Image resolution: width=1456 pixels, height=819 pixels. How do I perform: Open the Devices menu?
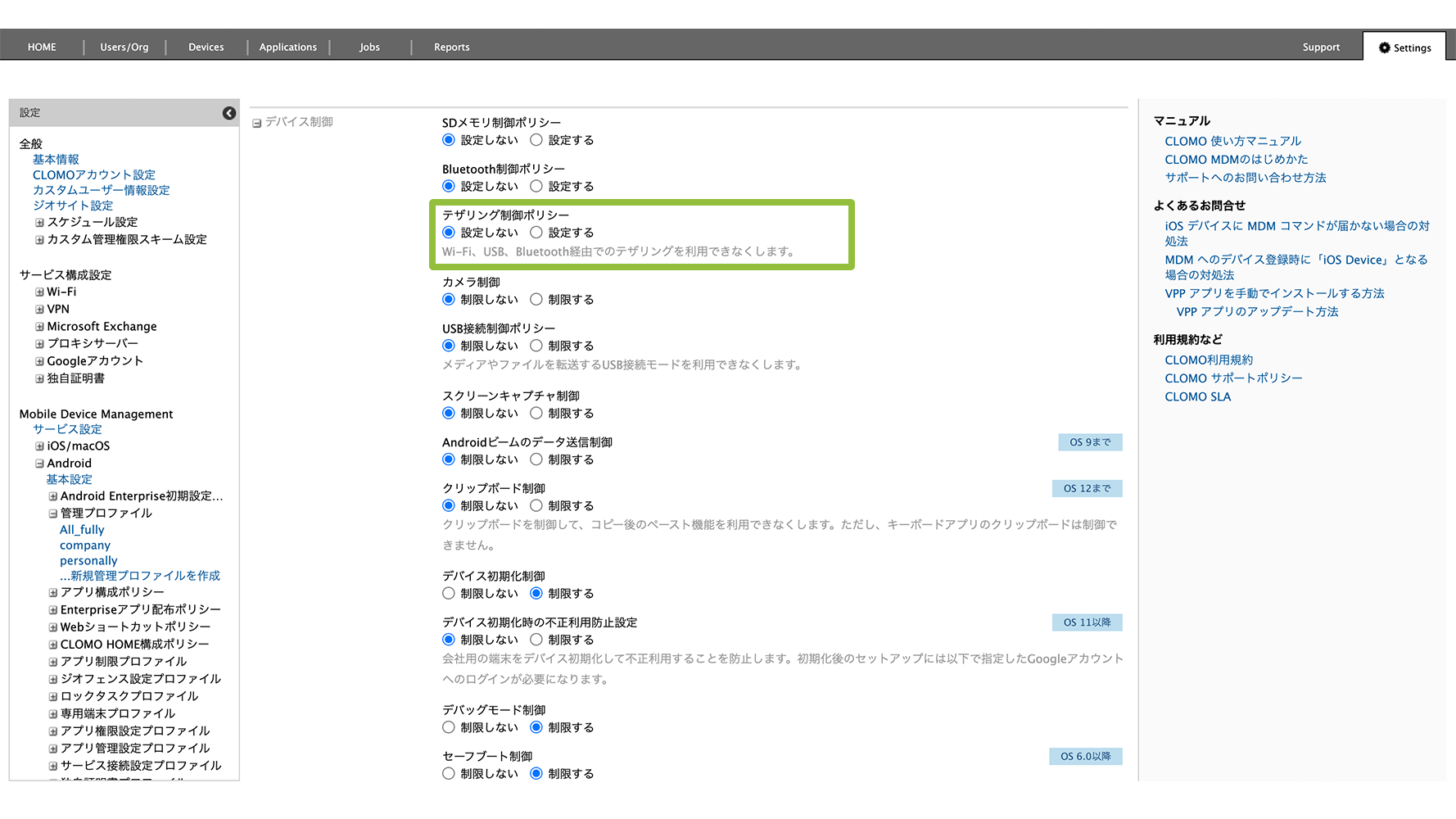tap(206, 48)
